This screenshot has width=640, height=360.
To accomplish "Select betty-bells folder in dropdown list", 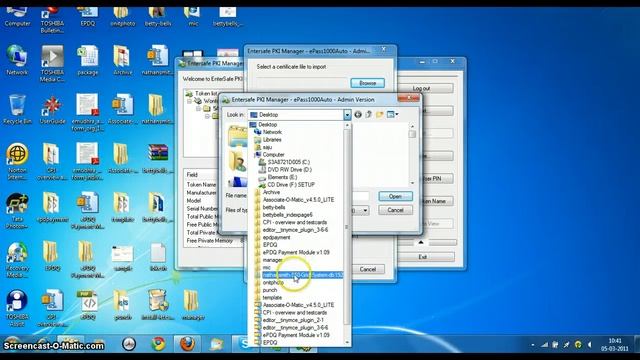I will click(x=274, y=207).
